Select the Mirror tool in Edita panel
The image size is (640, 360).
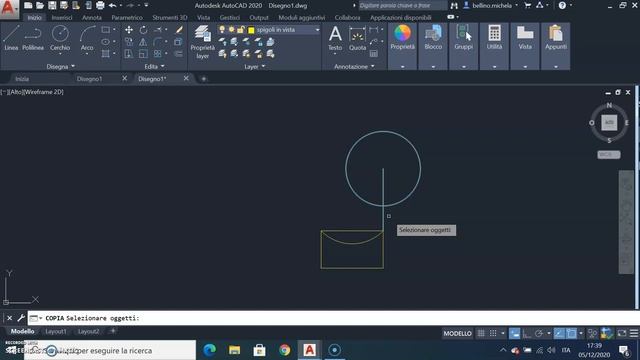tap(143, 42)
